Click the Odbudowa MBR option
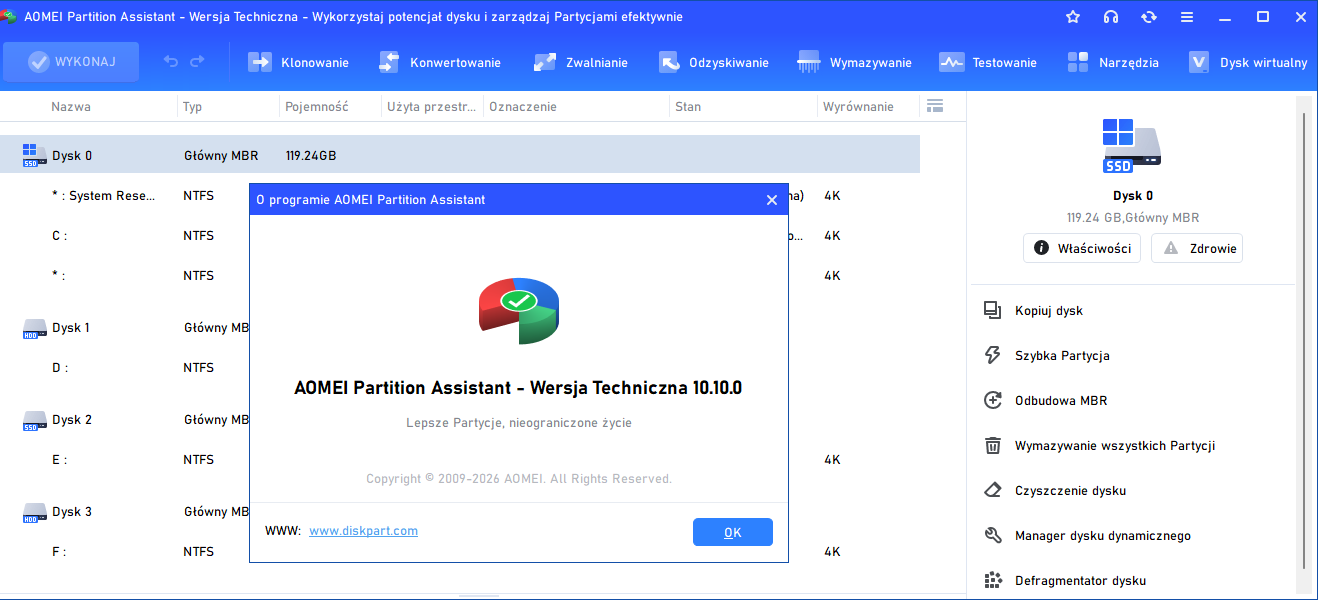 [1045, 401]
